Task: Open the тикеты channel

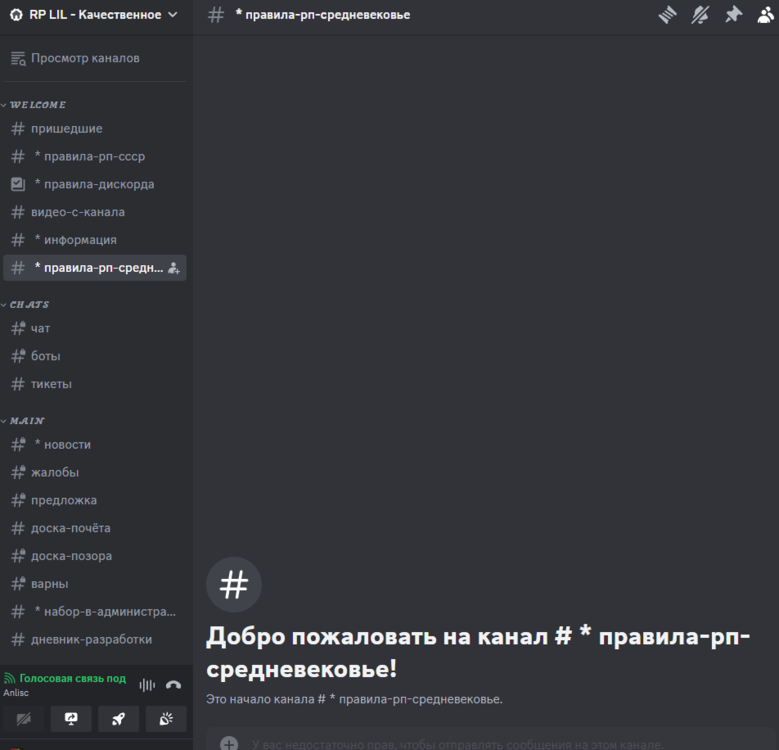Action: click(95, 384)
